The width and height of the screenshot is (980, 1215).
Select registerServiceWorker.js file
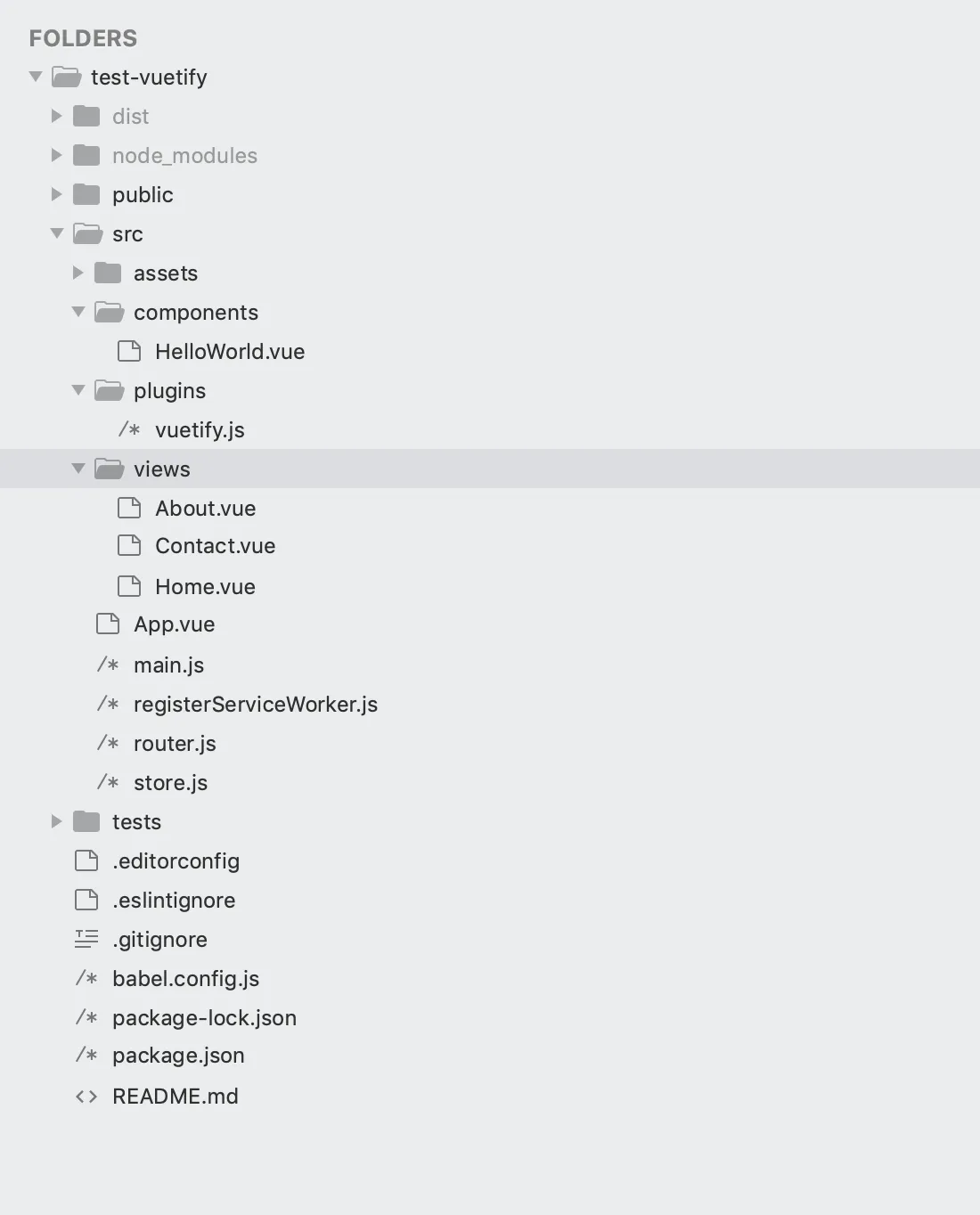click(x=256, y=705)
